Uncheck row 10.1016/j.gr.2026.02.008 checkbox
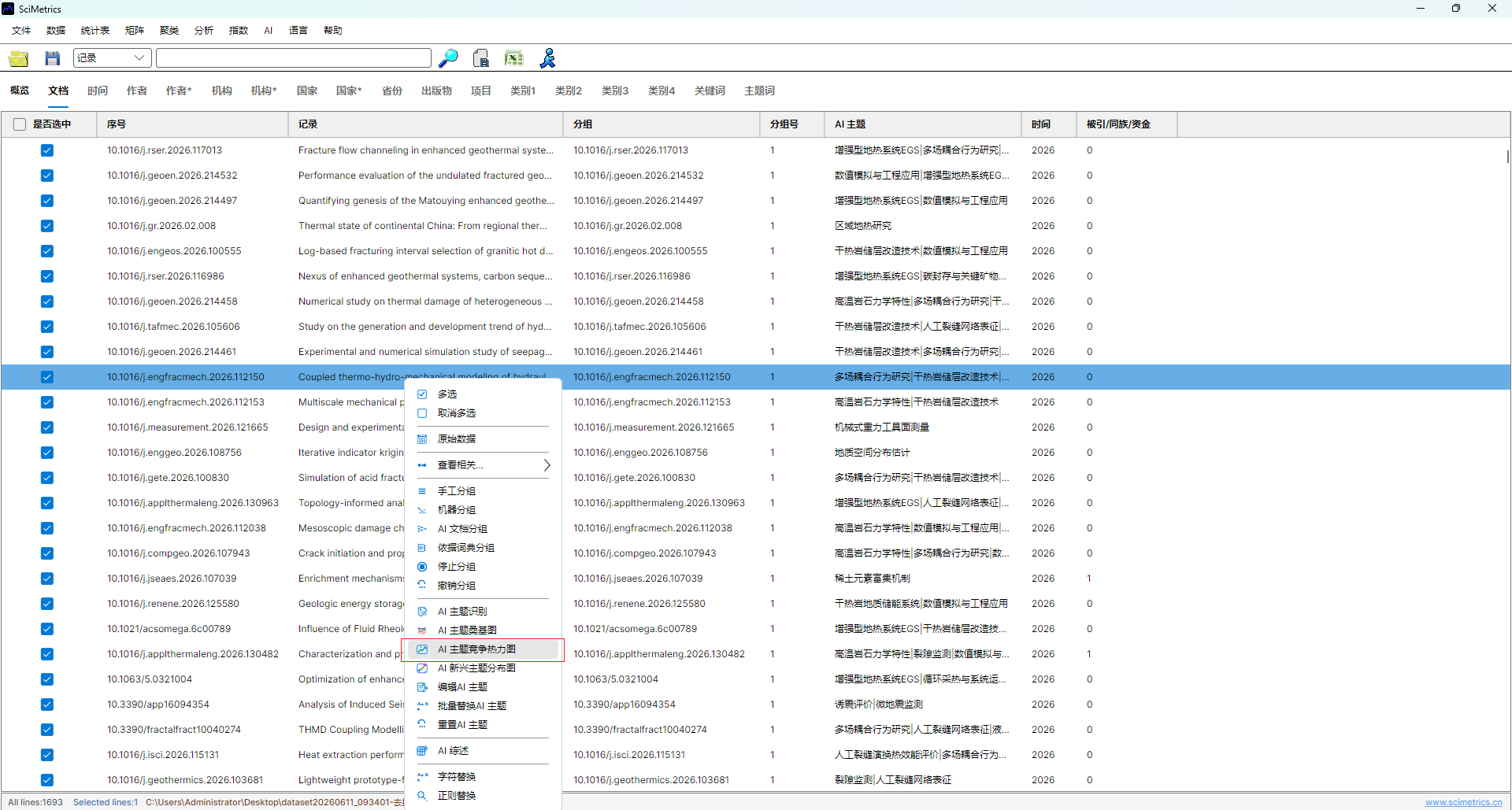 (x=47, y=226)
